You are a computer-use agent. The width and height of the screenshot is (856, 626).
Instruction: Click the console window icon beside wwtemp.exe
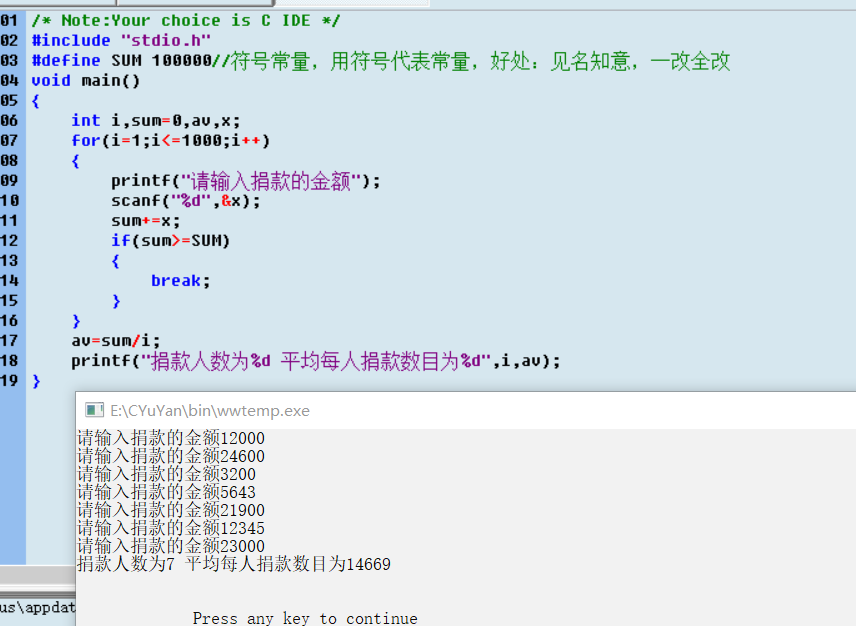click(94, 410)
